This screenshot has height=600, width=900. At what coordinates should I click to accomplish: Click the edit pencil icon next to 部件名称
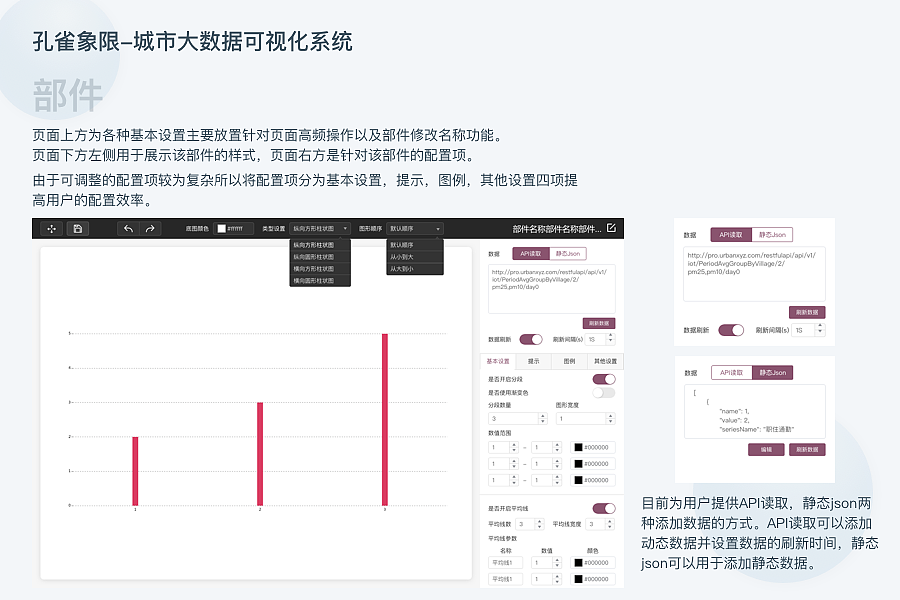tap(613, 228)
